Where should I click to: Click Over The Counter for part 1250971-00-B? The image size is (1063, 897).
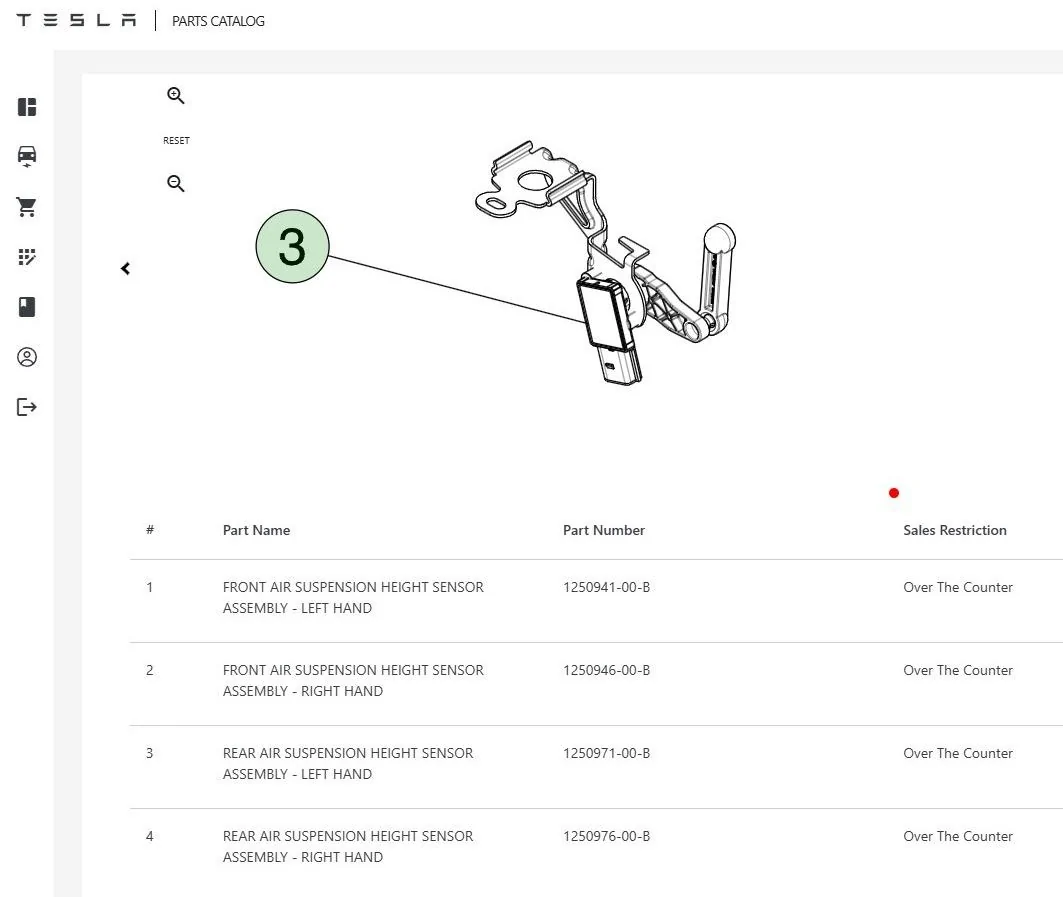tap(958, 753)
